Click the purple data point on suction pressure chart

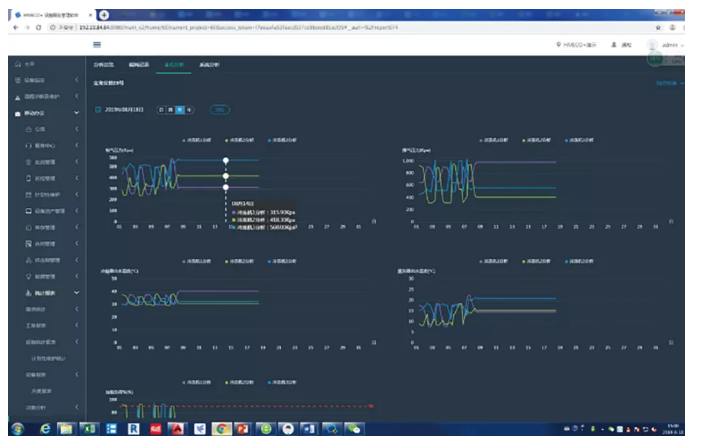(x=226, y=187)
